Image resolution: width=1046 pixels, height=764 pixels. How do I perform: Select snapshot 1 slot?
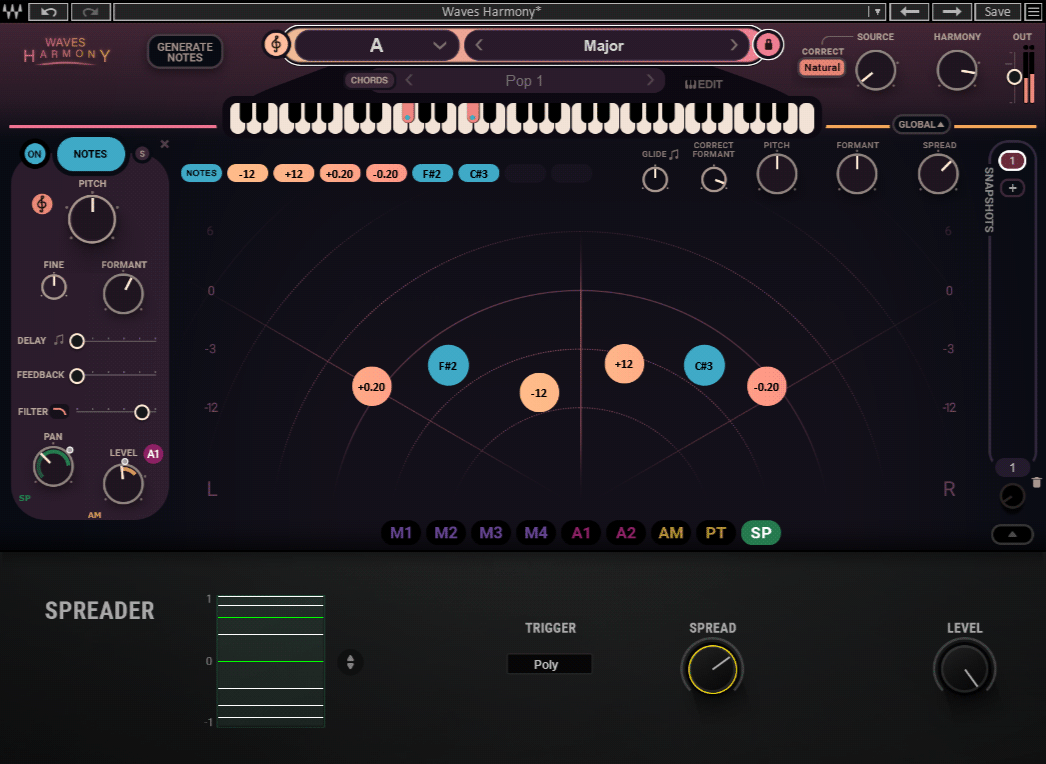1012,160
